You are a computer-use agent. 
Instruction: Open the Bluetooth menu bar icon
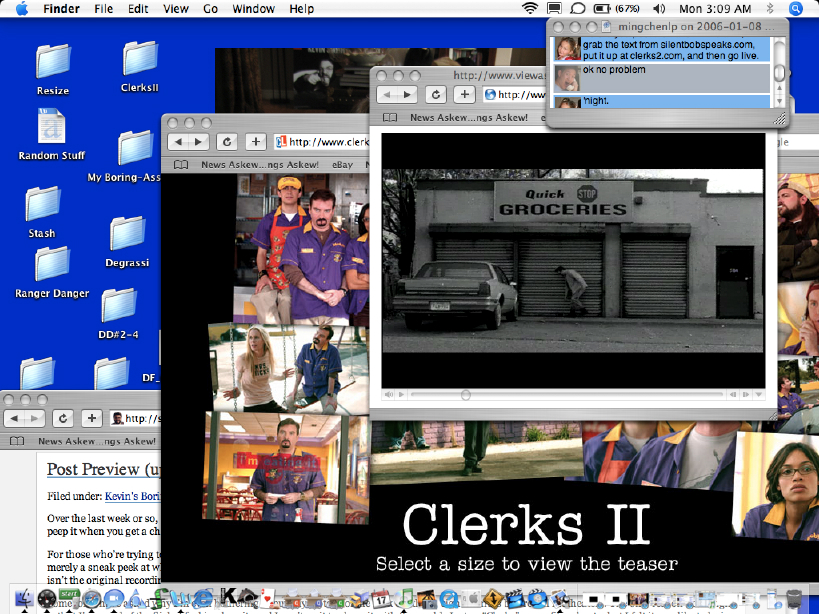770,9
